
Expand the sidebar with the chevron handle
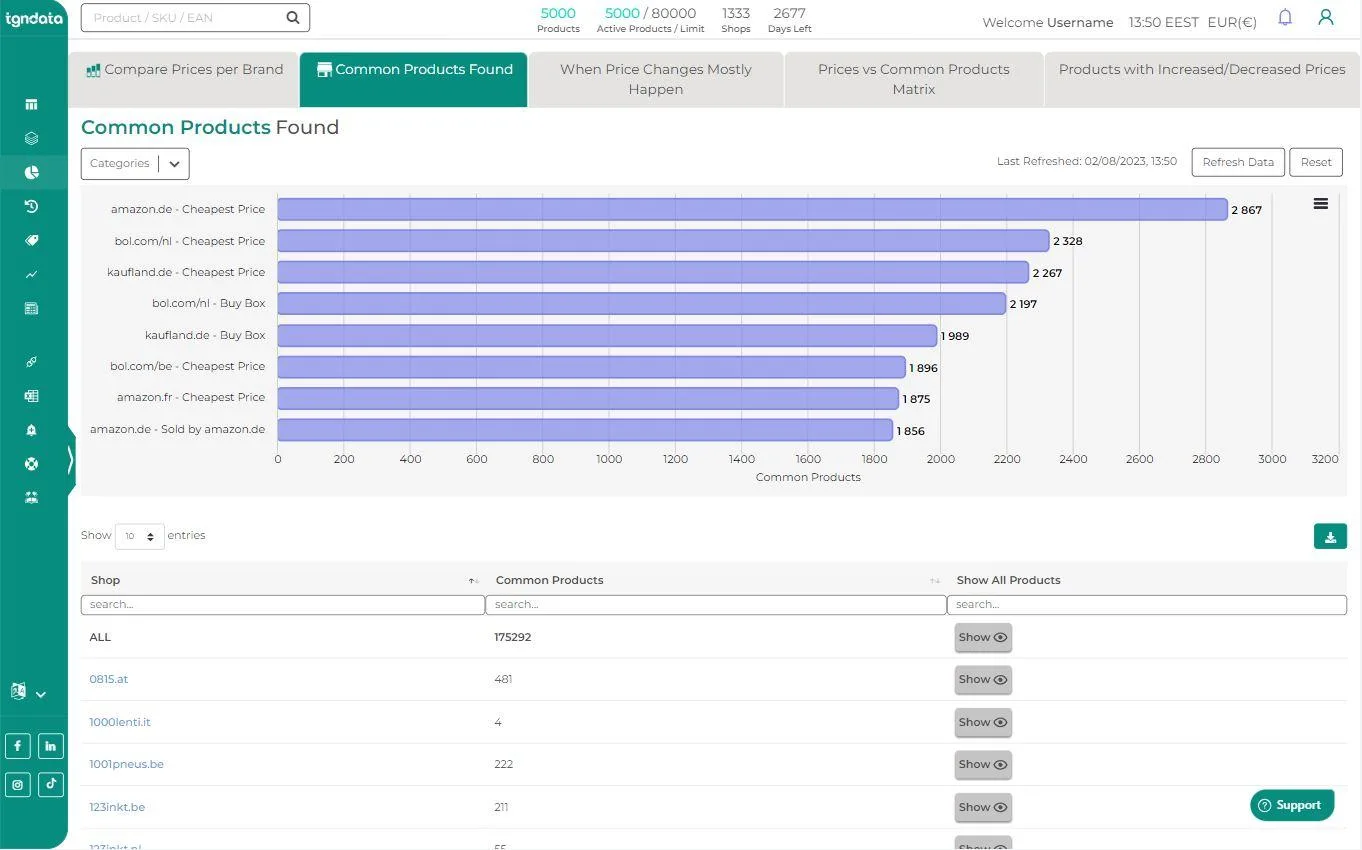click(70, 460)
